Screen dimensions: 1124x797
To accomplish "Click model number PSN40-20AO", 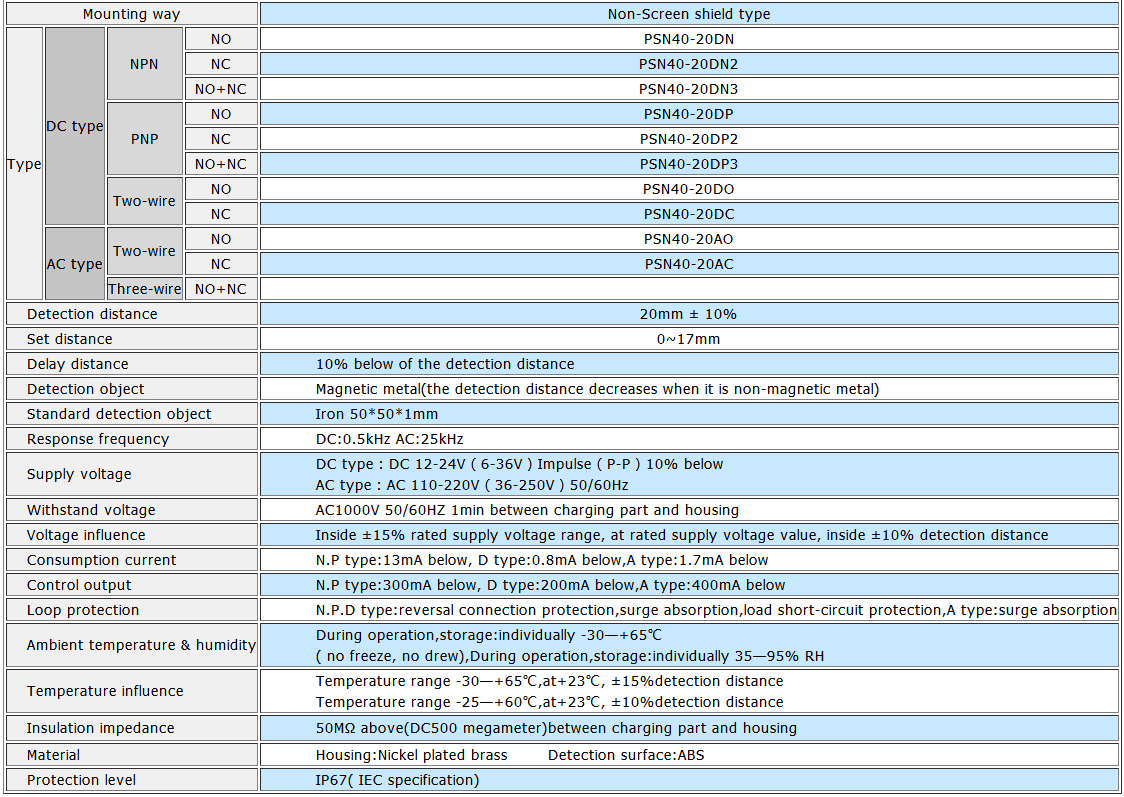I will point(689,239).
